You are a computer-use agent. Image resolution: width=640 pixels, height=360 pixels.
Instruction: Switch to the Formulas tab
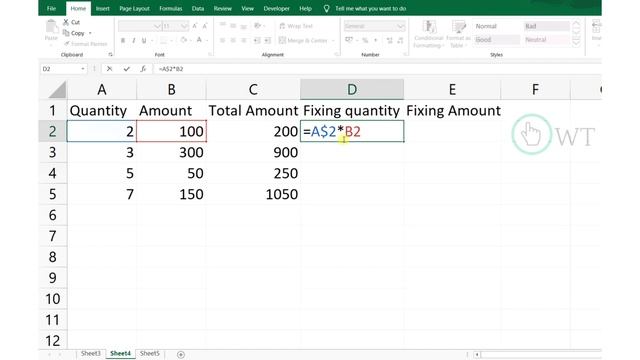point(171,8)
